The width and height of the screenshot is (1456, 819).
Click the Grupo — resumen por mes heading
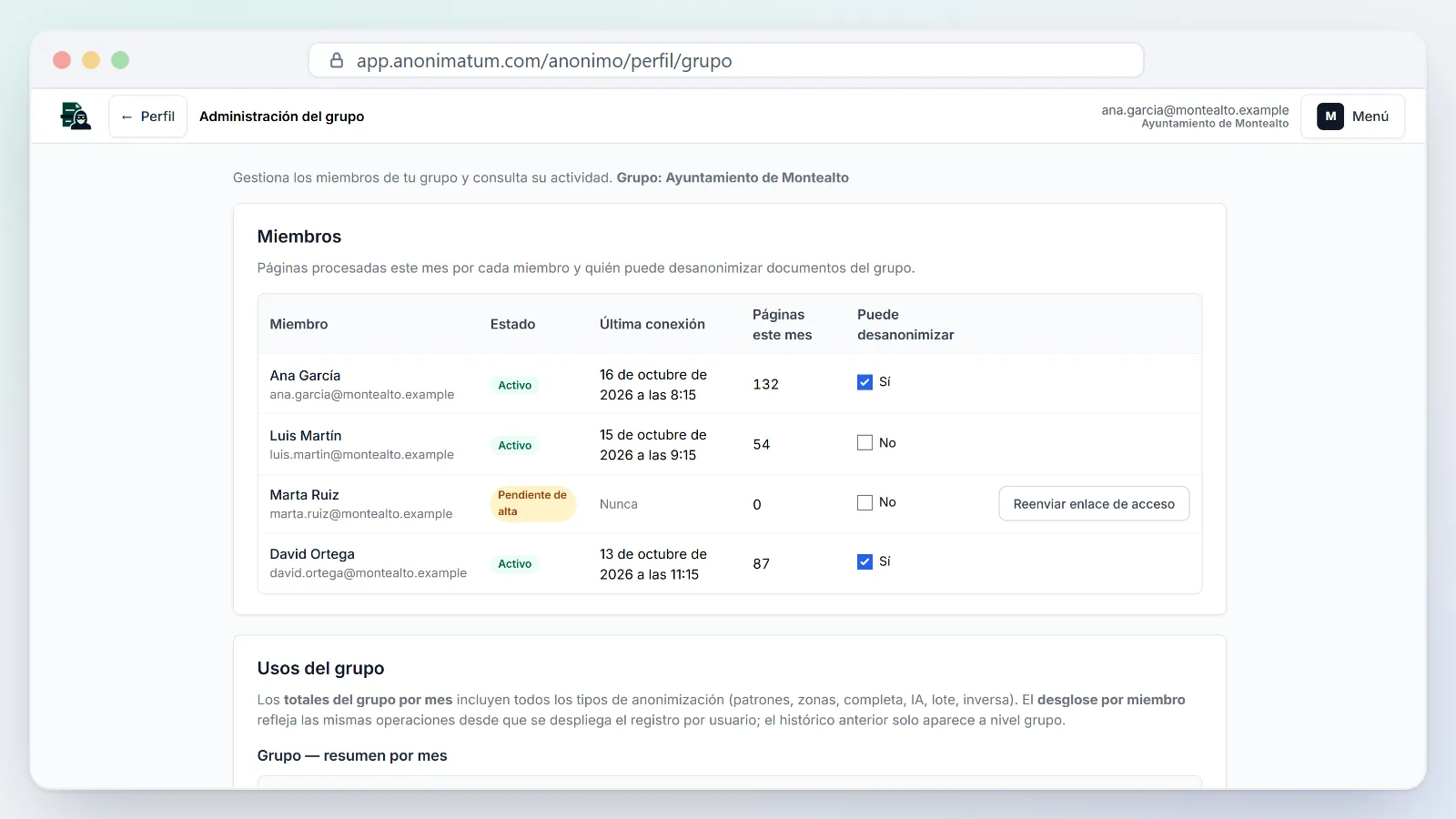352,755
